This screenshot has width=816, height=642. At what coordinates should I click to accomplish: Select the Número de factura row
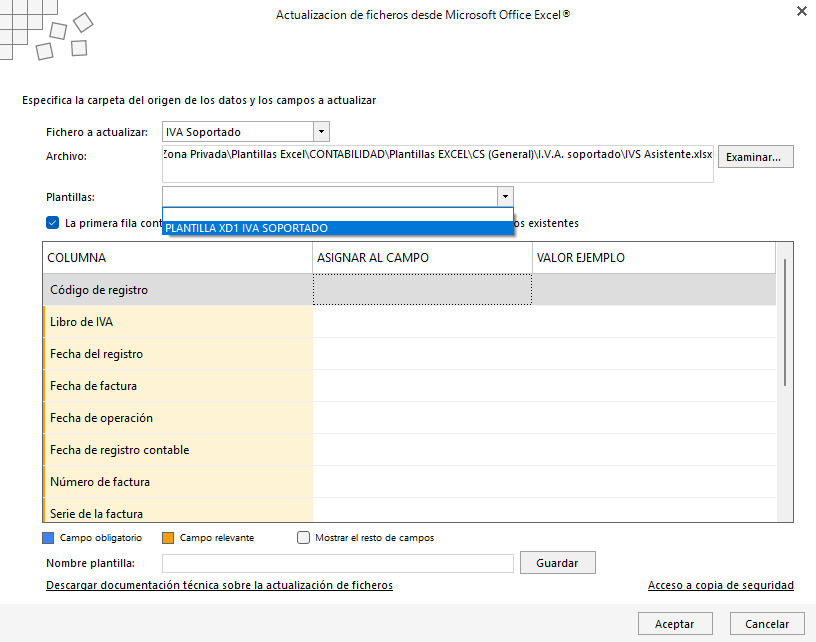coord(409,482)
